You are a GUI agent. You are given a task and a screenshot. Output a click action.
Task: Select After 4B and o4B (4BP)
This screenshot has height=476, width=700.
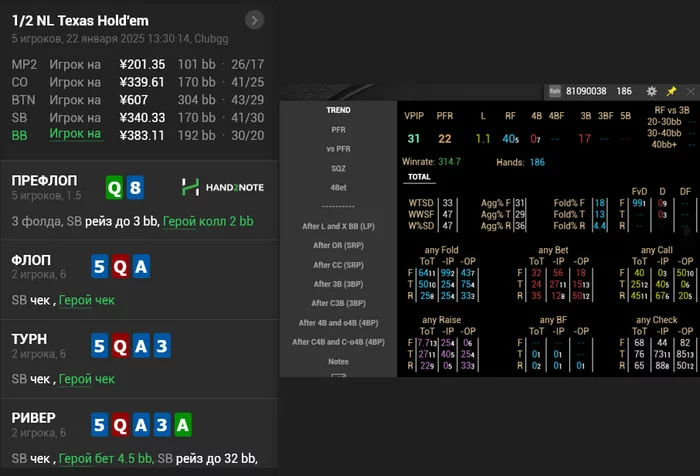tap(338, 323)
